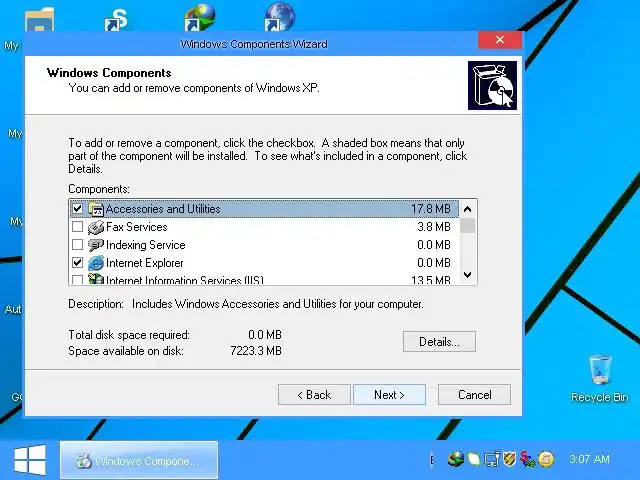Proceed with the Next button
640x480 pixels.
click(x=389, y=395)
